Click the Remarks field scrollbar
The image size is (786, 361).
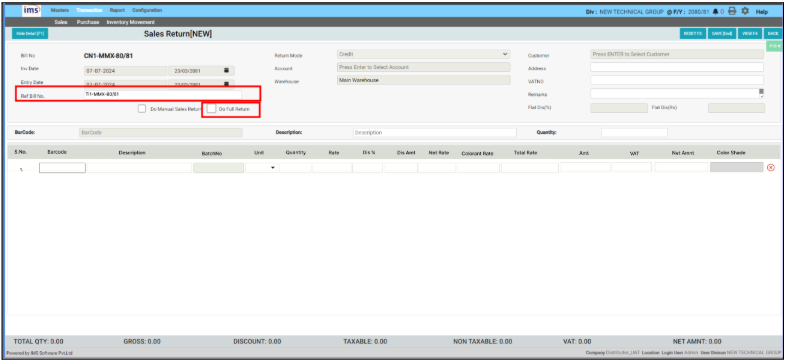coord(761,93)
